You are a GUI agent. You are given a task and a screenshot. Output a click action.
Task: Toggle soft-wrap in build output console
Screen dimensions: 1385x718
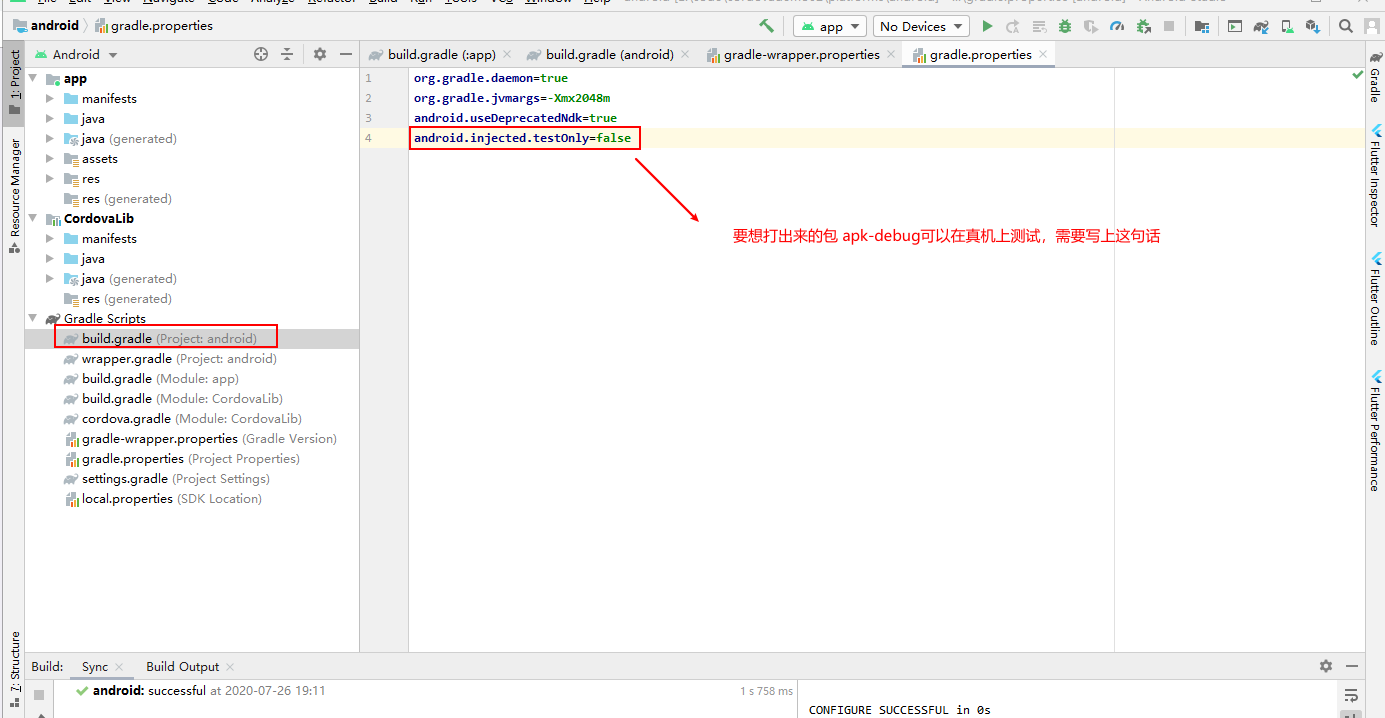click(1351, 695)
